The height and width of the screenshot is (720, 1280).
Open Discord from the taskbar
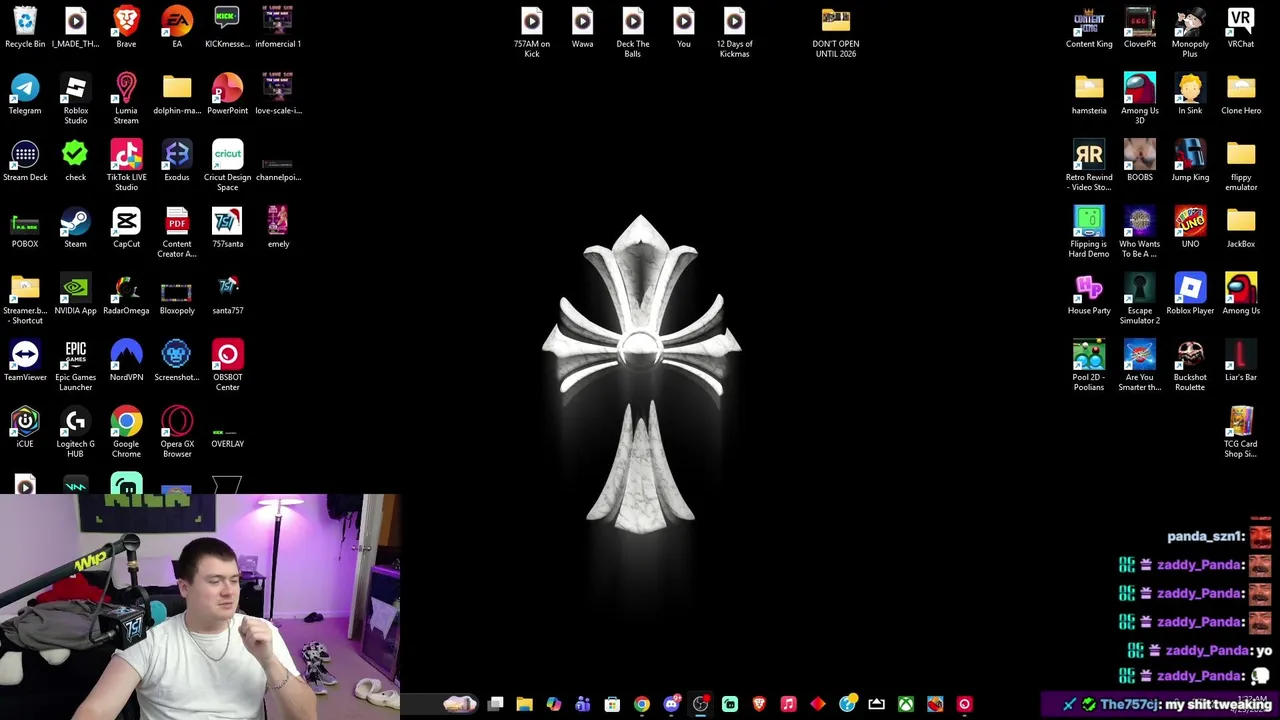(671, 704)
